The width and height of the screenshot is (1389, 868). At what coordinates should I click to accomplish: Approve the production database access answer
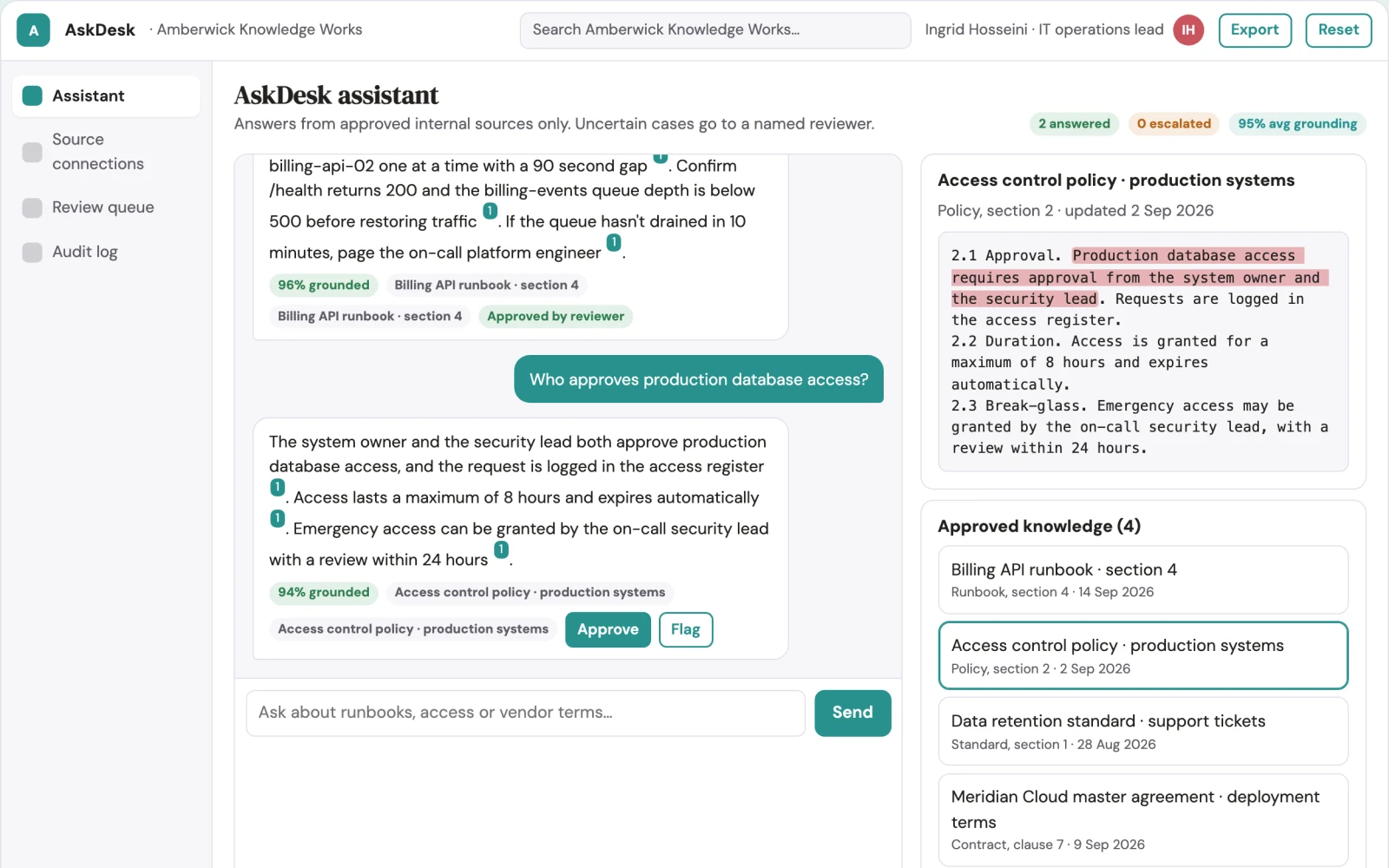608,629
